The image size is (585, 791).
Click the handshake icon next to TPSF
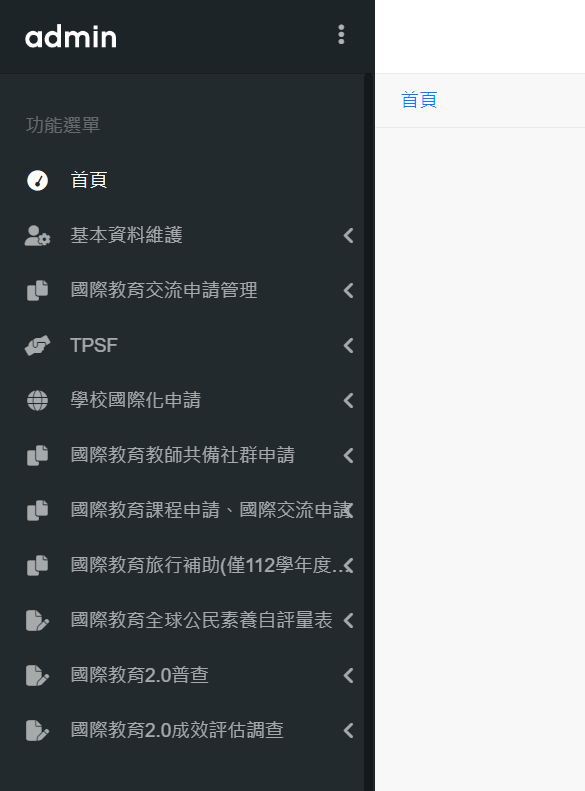coord(37,346)
